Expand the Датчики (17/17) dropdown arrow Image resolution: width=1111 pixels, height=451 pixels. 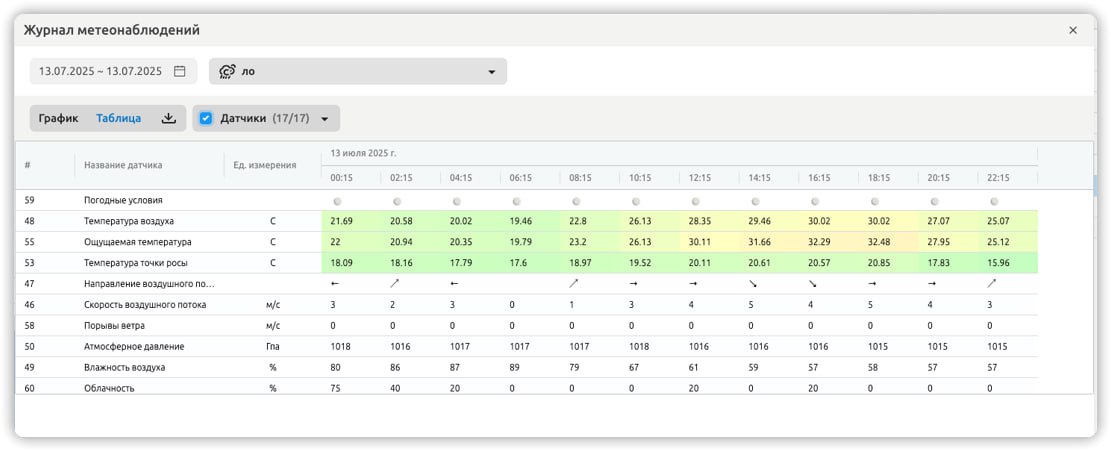tap(325, 119)
